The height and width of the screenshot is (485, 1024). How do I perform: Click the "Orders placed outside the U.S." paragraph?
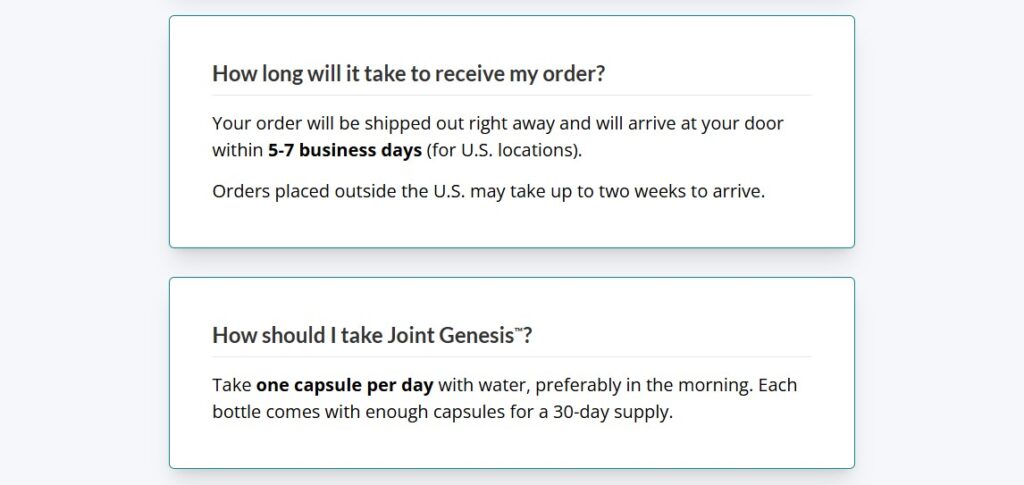click(488, 191)
